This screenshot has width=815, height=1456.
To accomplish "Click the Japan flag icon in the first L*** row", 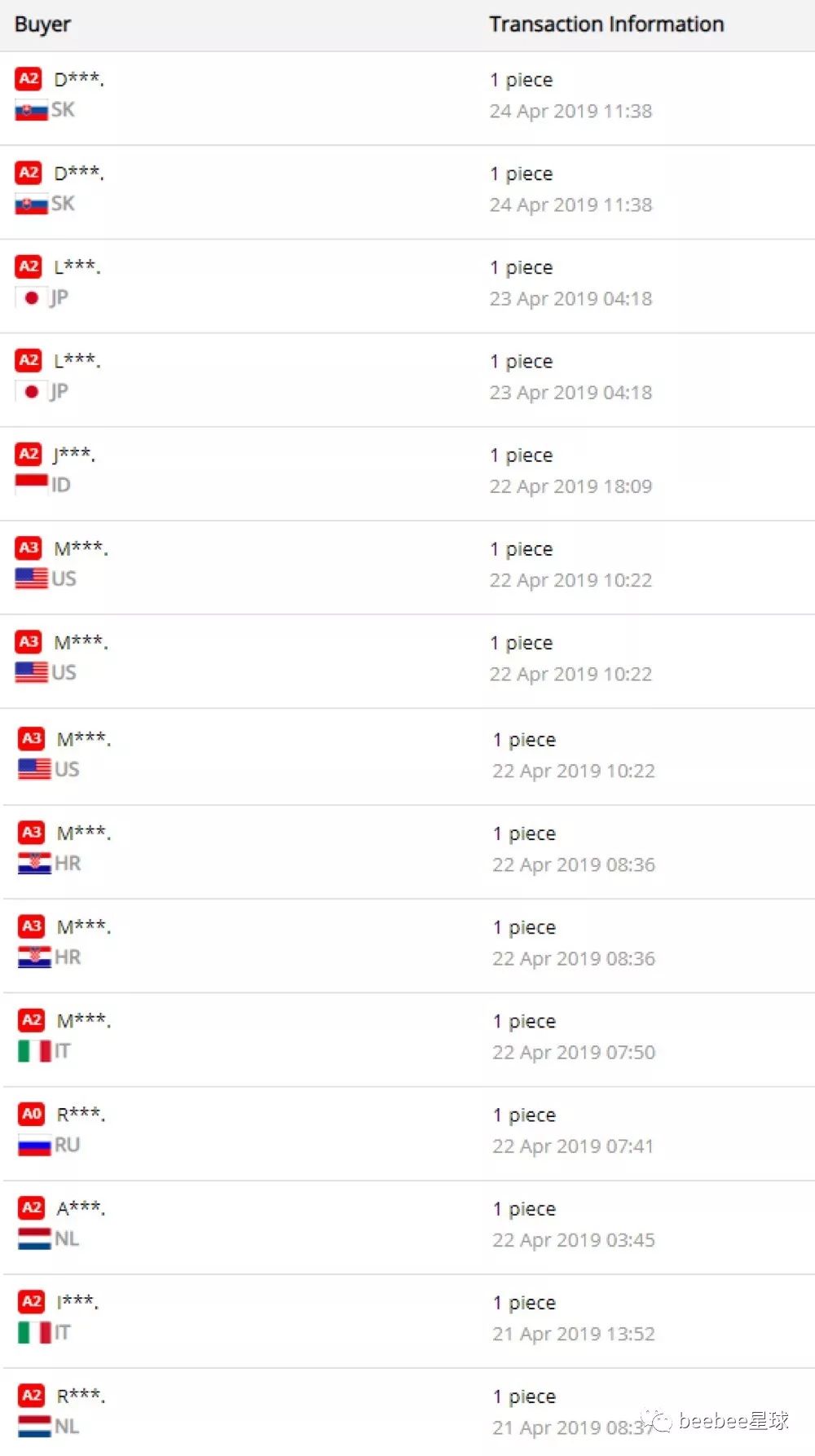I will click(31, 298).
